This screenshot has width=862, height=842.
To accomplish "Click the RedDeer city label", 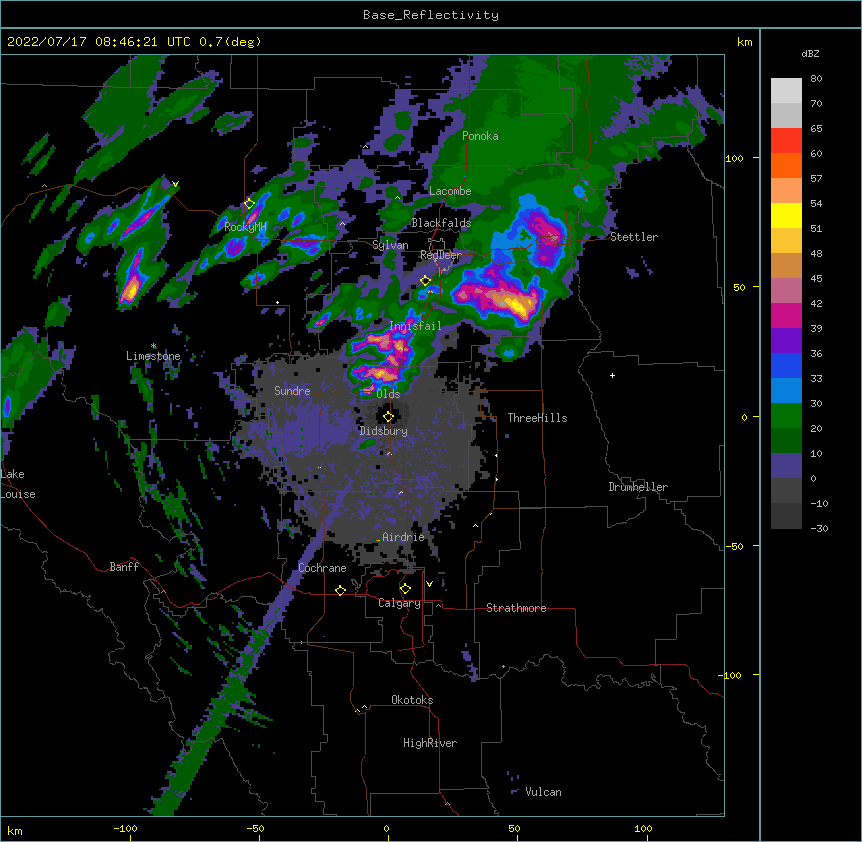I will tap(441, 255).
